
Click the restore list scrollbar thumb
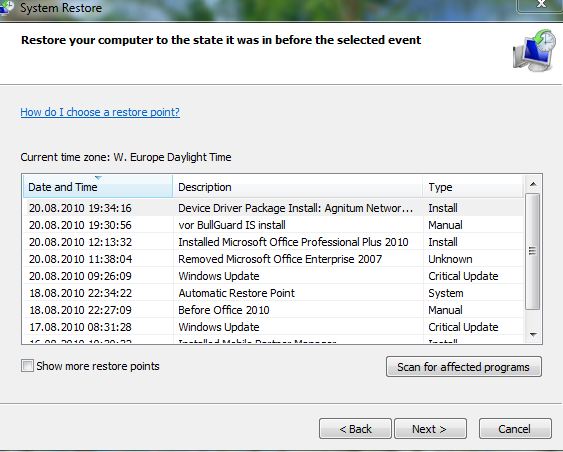coord(533,251)
